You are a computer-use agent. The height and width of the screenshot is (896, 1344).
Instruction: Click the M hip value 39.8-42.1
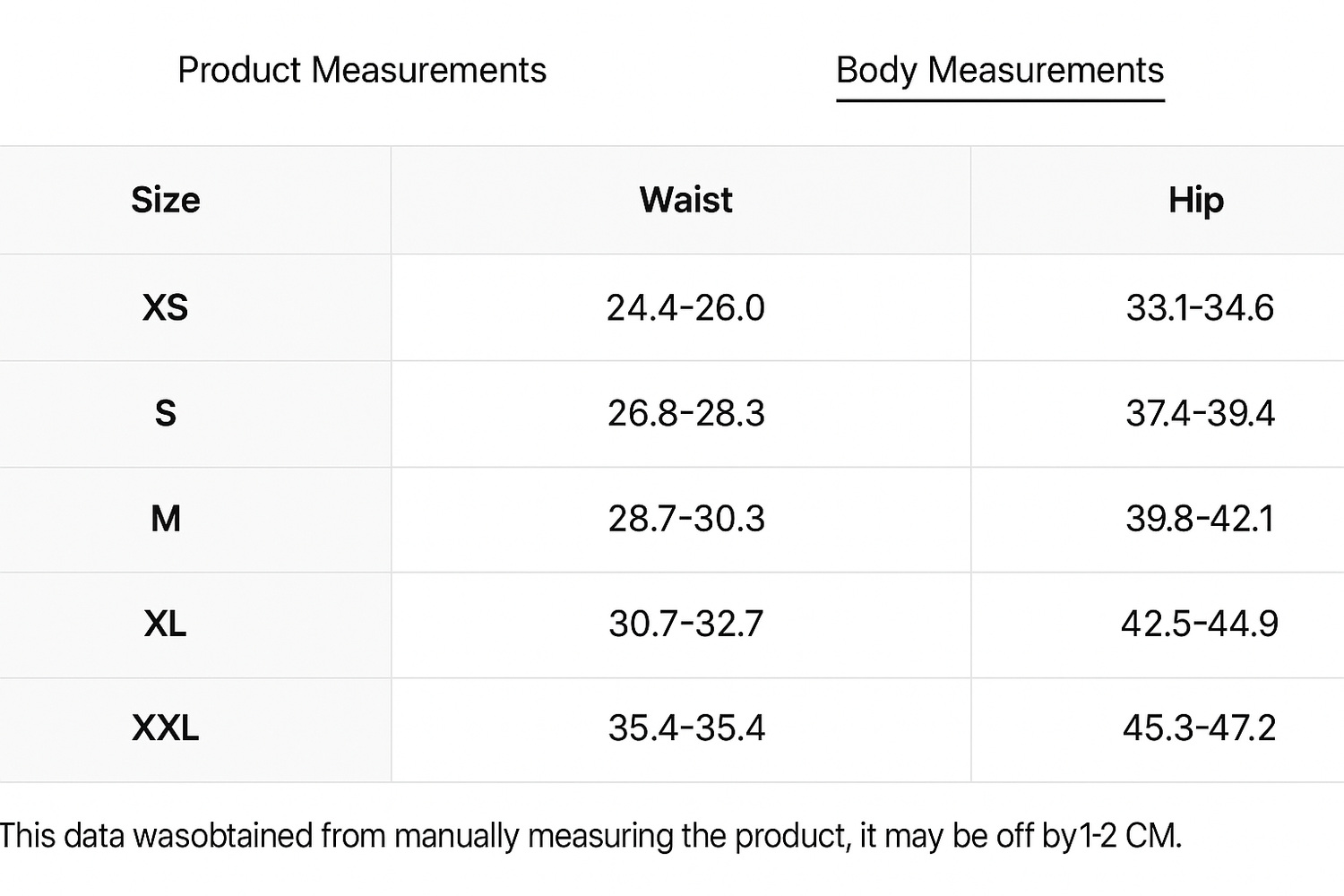tap(1199, 519)
